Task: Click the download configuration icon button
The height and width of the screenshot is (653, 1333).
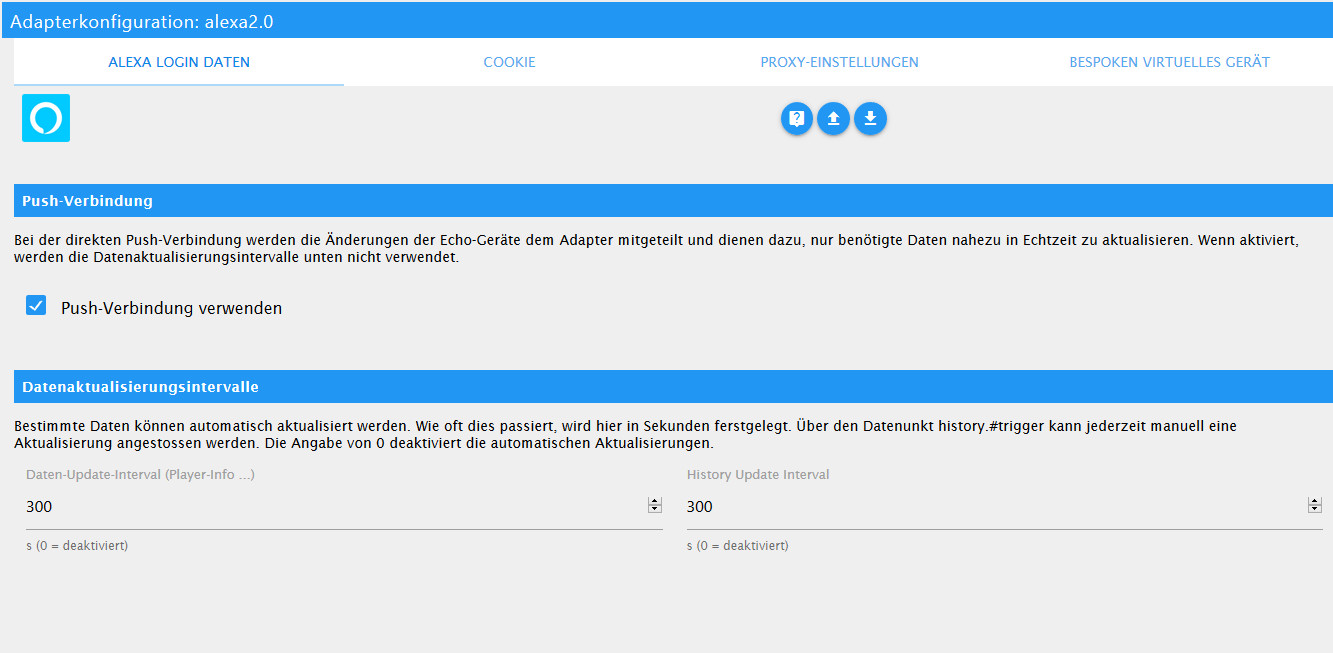Action: point(870,119)
